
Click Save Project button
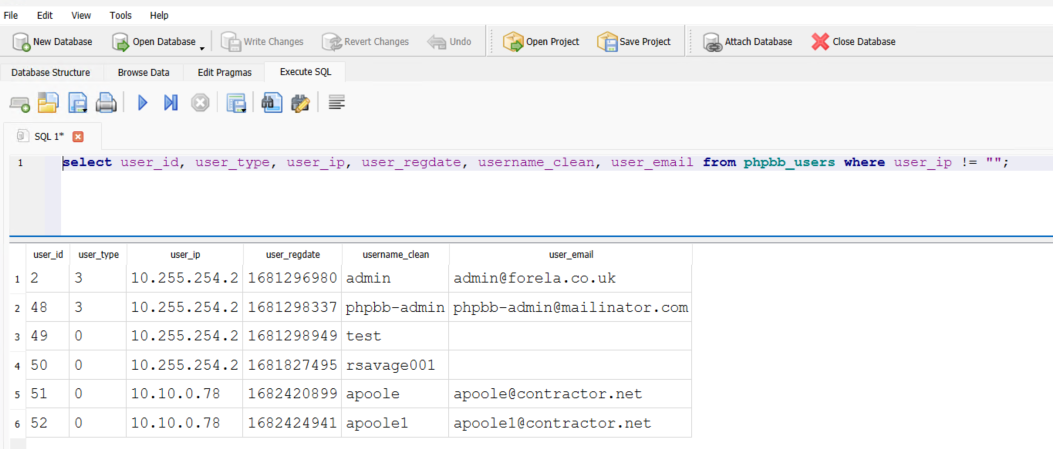634,42
